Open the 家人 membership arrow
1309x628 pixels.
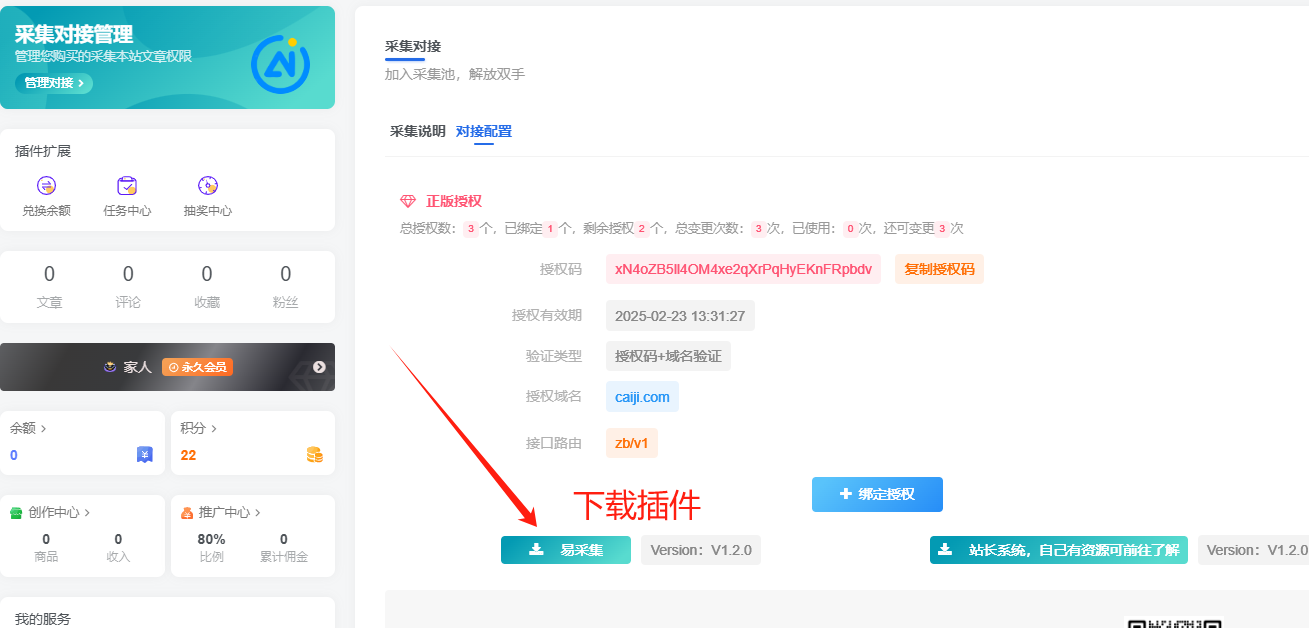(319, 367)
